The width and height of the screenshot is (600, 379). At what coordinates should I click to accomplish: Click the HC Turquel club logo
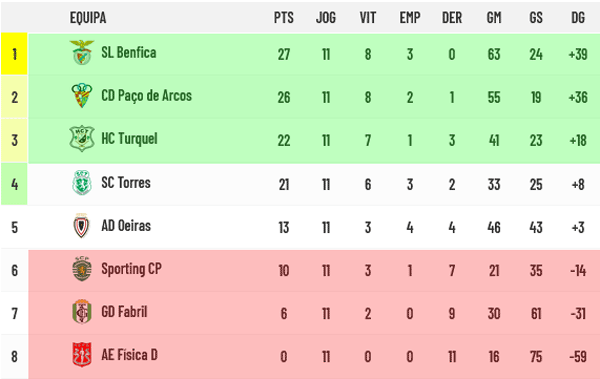click(x=82, y=138)
